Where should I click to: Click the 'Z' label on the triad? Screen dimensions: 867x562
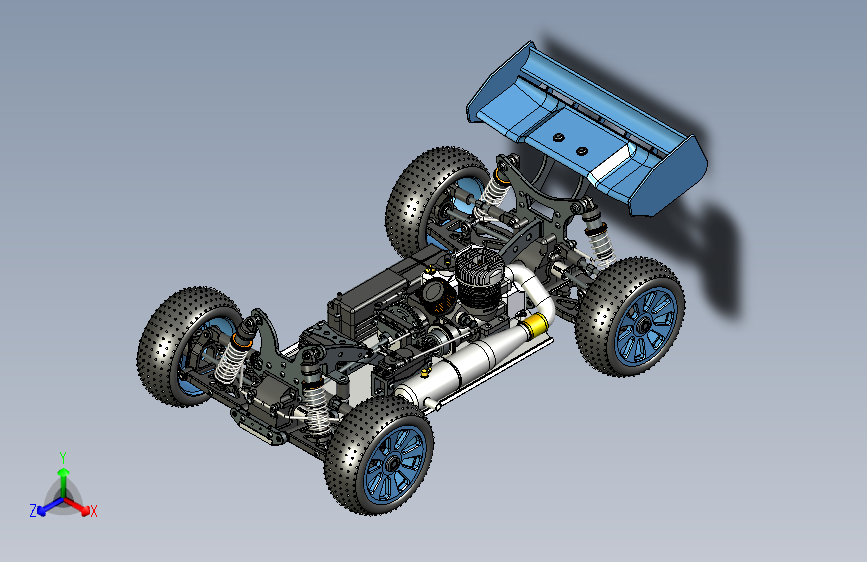coord(33,511)
